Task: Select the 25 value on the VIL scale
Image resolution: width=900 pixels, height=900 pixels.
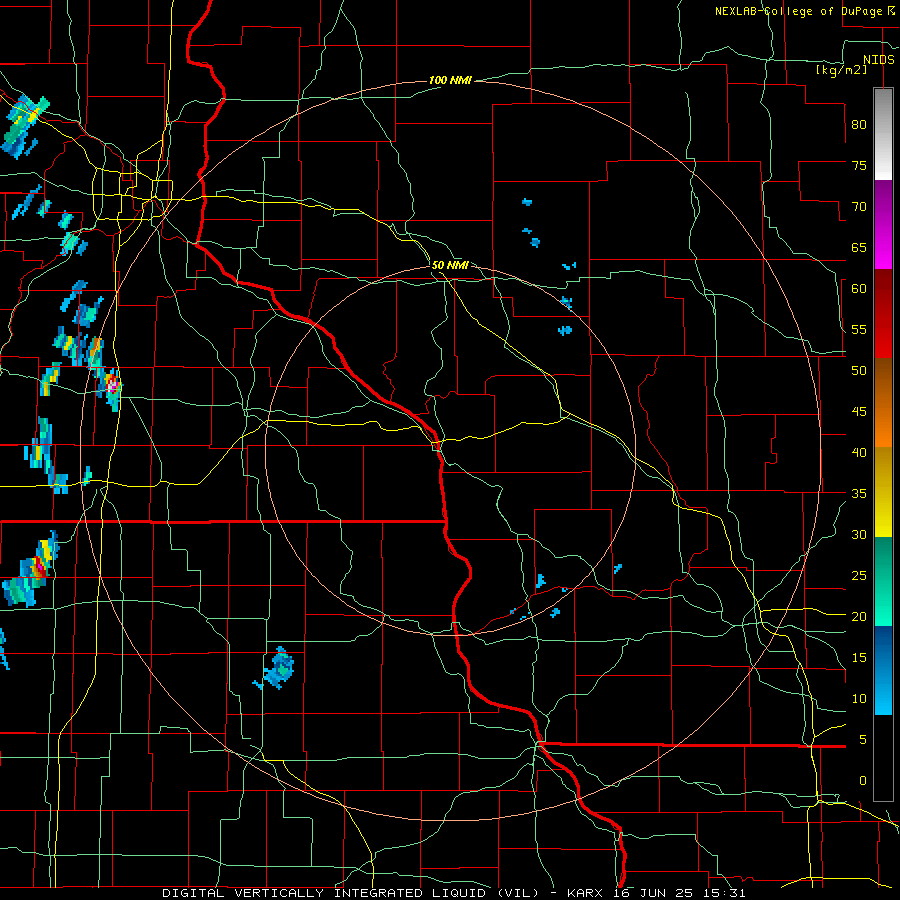Action: click(x=859, y=576)
